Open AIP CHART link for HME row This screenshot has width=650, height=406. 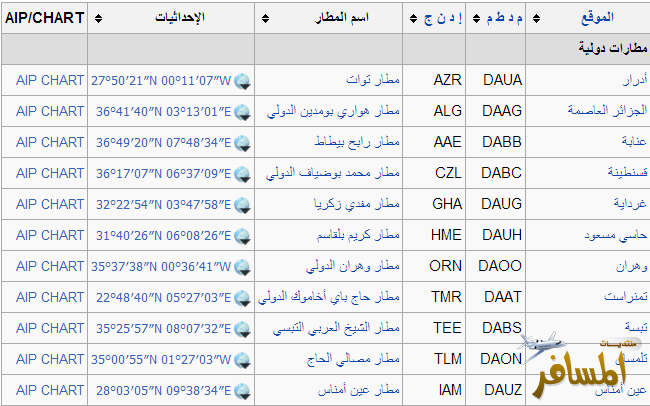[x=50, y=235]
